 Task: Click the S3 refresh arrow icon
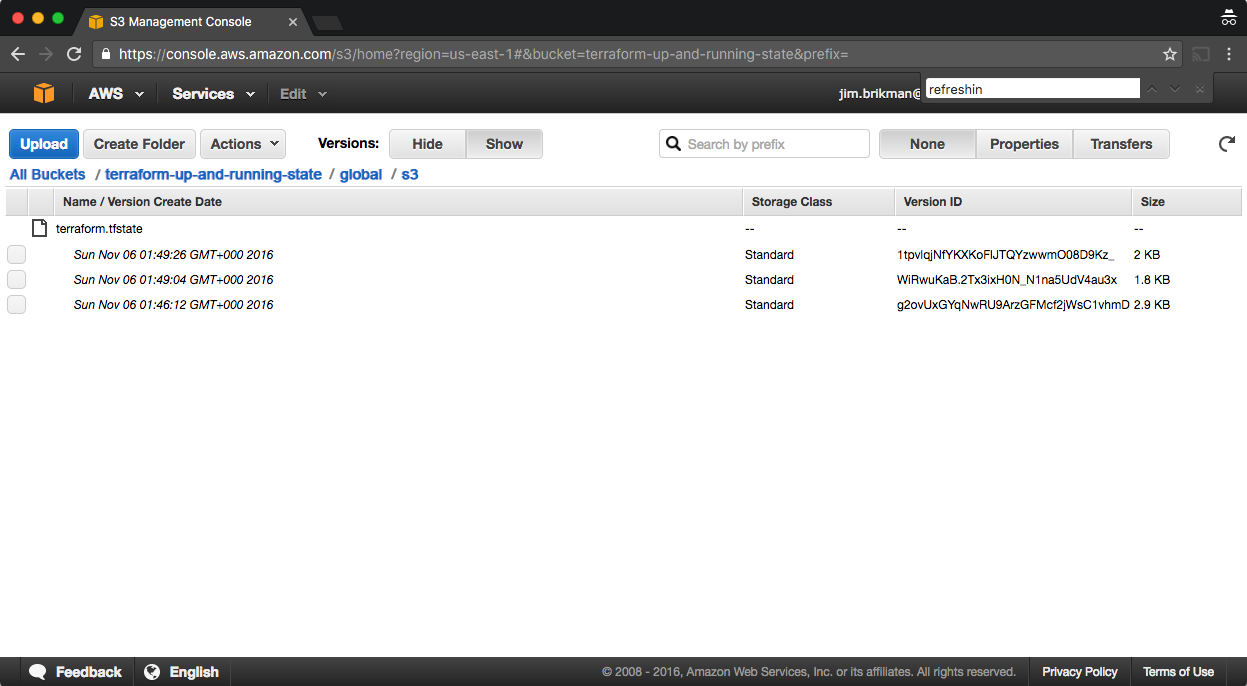click(x=1226, y=144)
